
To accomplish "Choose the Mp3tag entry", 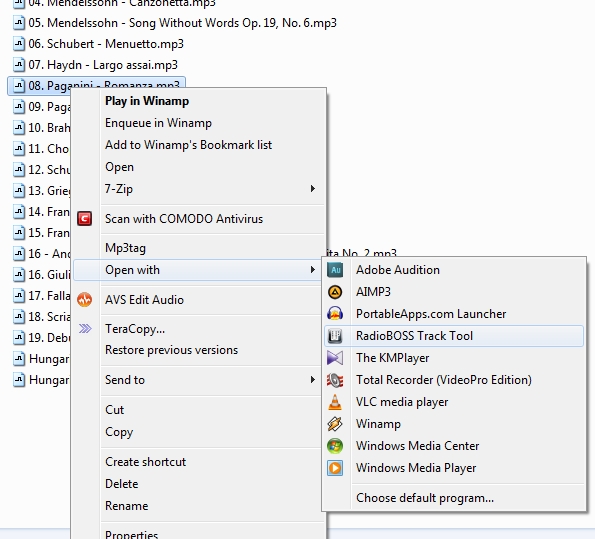I will [125, 248].
